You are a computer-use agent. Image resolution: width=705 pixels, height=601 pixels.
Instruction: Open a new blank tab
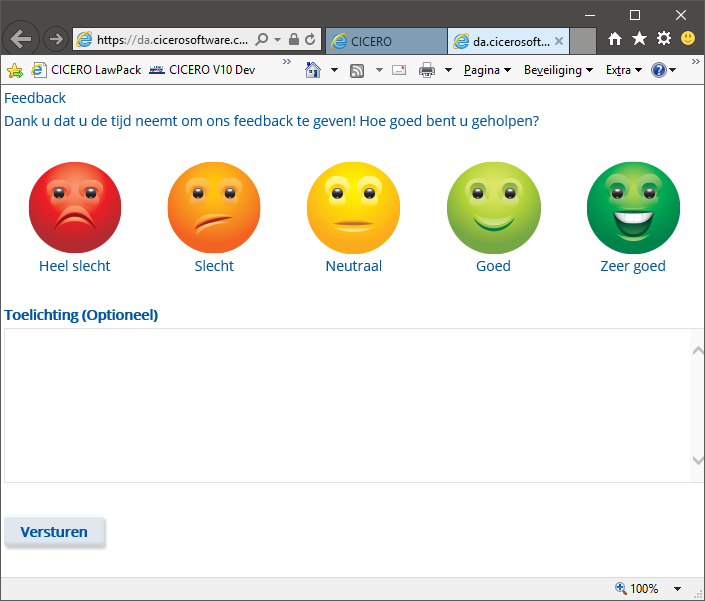[x=583, y=41]
